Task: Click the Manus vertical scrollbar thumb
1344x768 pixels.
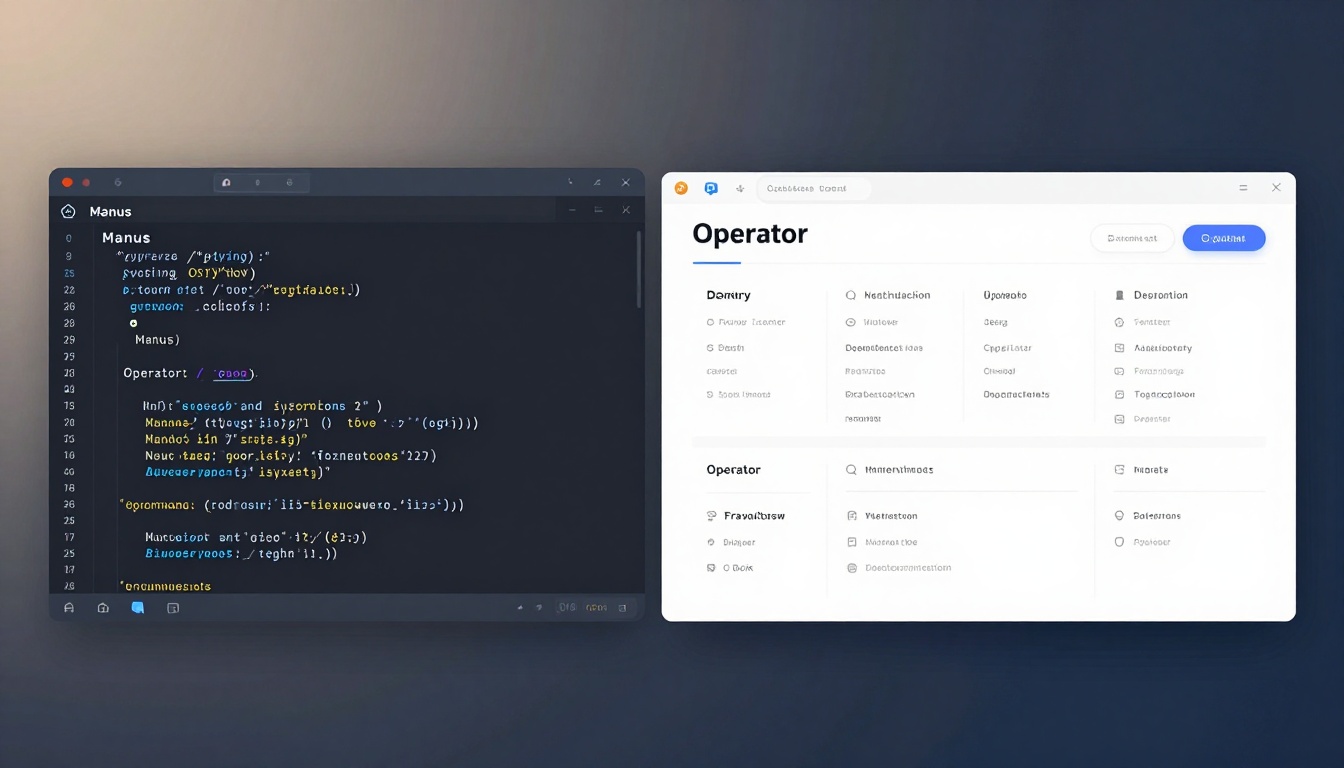Action: click(x=638, y=269)
